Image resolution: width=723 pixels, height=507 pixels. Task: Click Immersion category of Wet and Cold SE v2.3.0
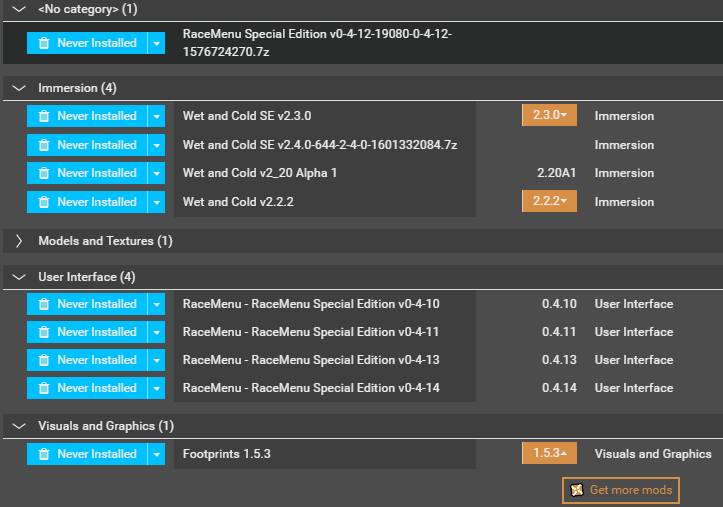click(624, 116)
